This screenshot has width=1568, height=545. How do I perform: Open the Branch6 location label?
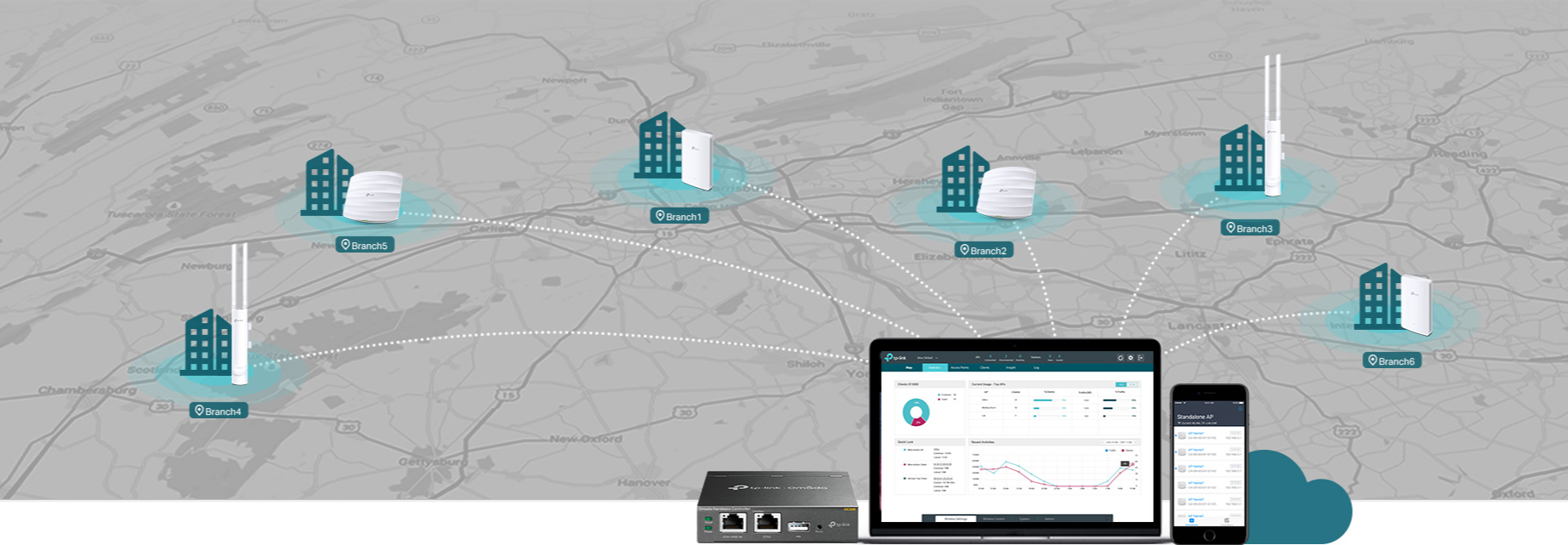point(1392,360)
